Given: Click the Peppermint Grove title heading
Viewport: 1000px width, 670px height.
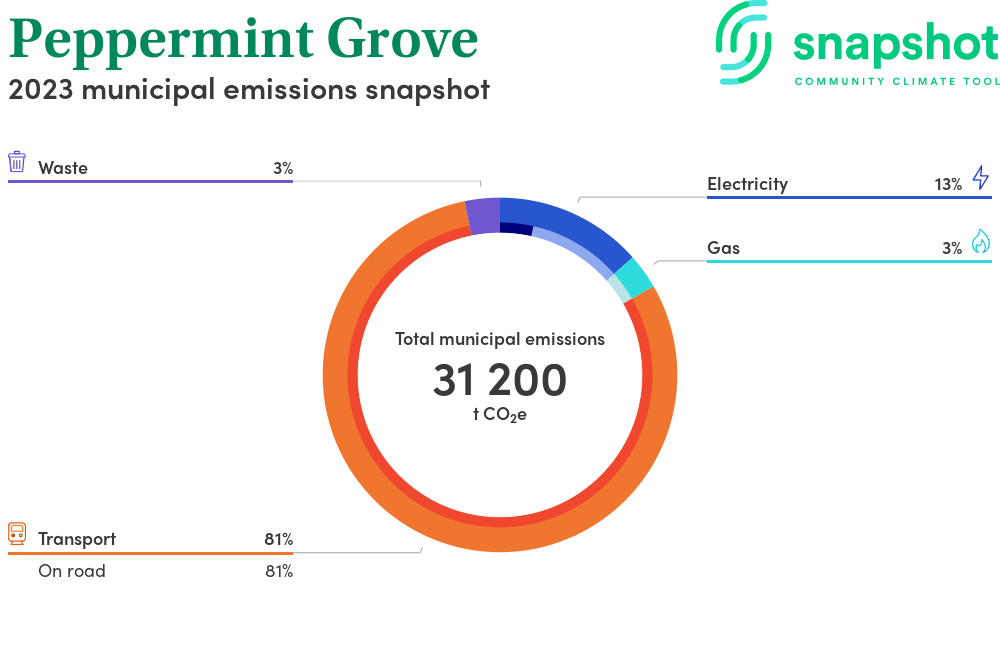Looking at the screenshot, I should [243, 38].
